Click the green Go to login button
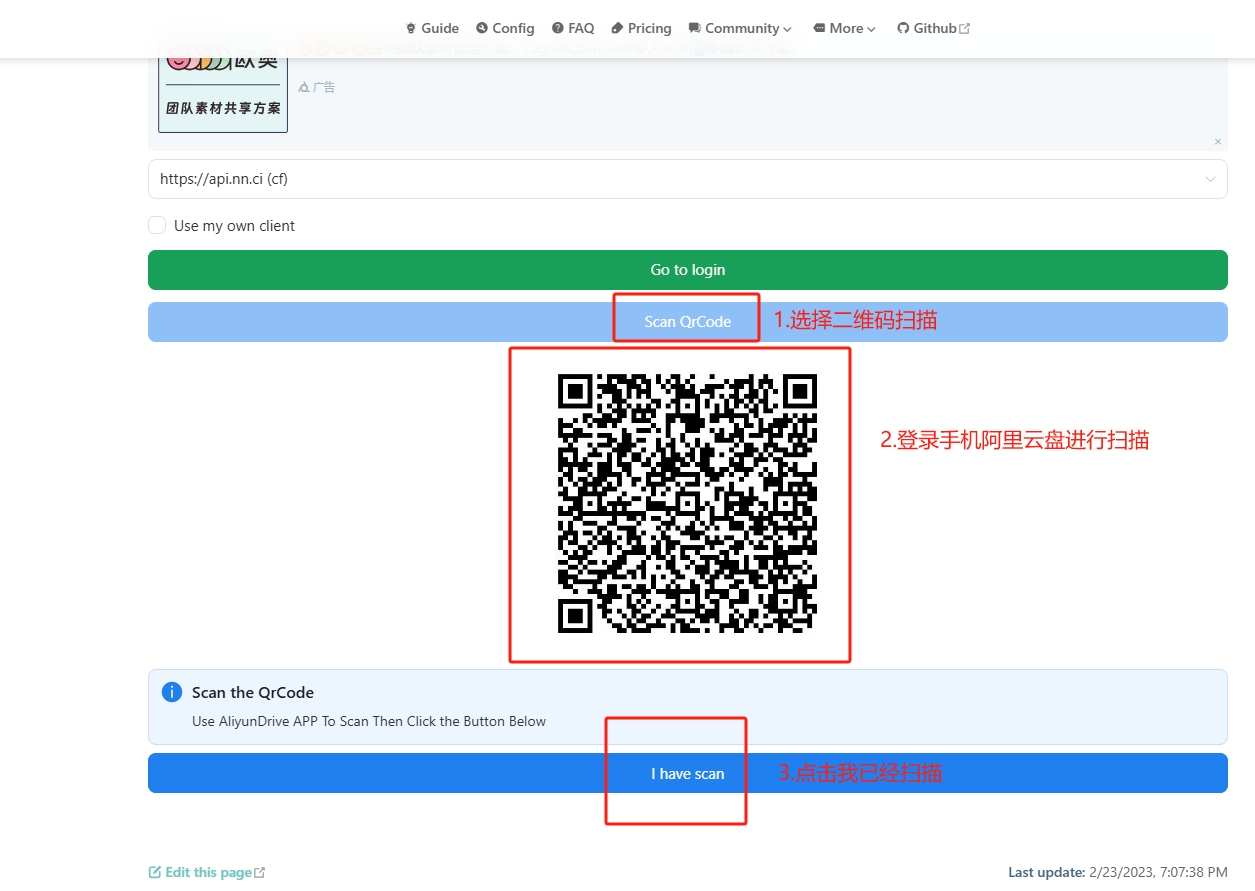Image resolution: width=1255 pixels, height=891 pixels. (687, 270)
